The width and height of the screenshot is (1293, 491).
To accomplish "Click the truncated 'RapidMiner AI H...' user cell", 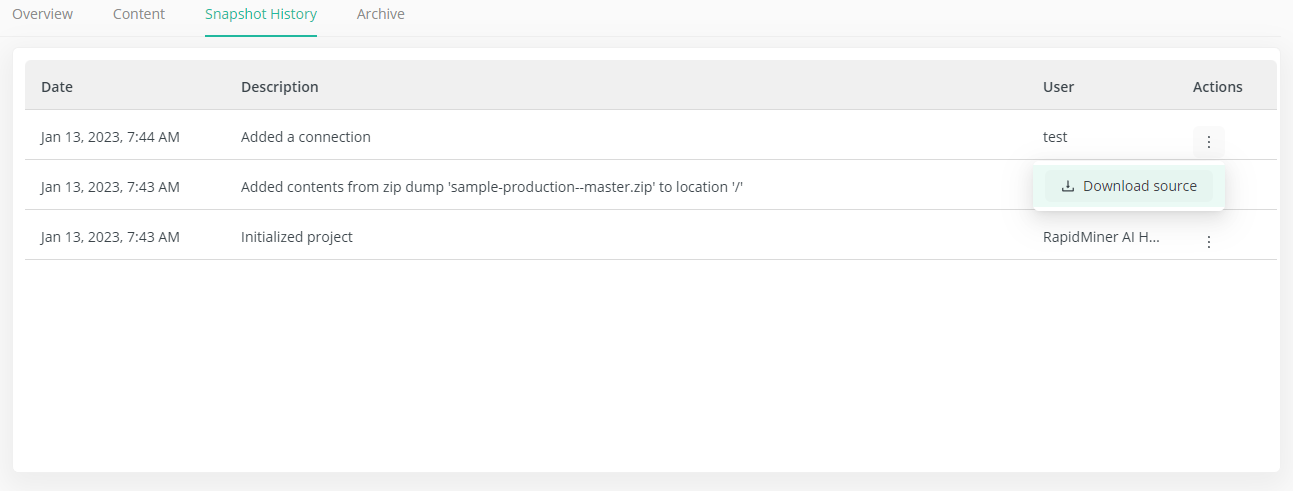I will tap(1101, 237).
